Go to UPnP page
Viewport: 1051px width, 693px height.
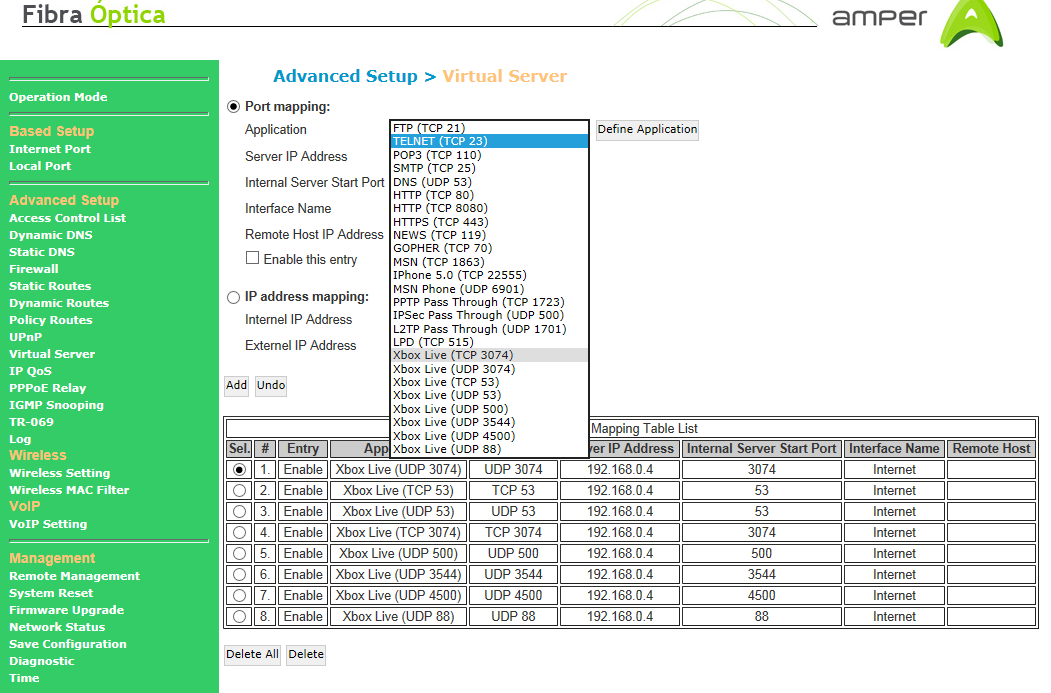click(25, 337)
